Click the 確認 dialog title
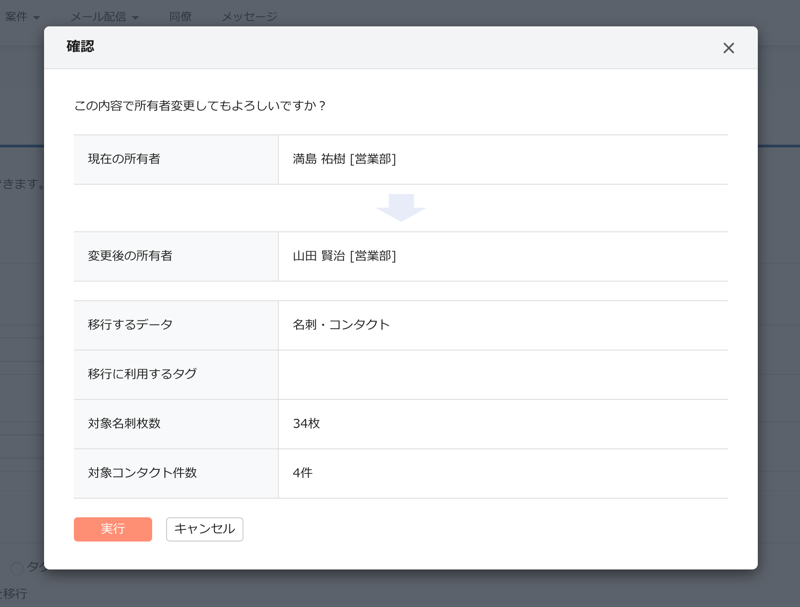The height and width of the screenshot is (607, 800). pos(80,47)
